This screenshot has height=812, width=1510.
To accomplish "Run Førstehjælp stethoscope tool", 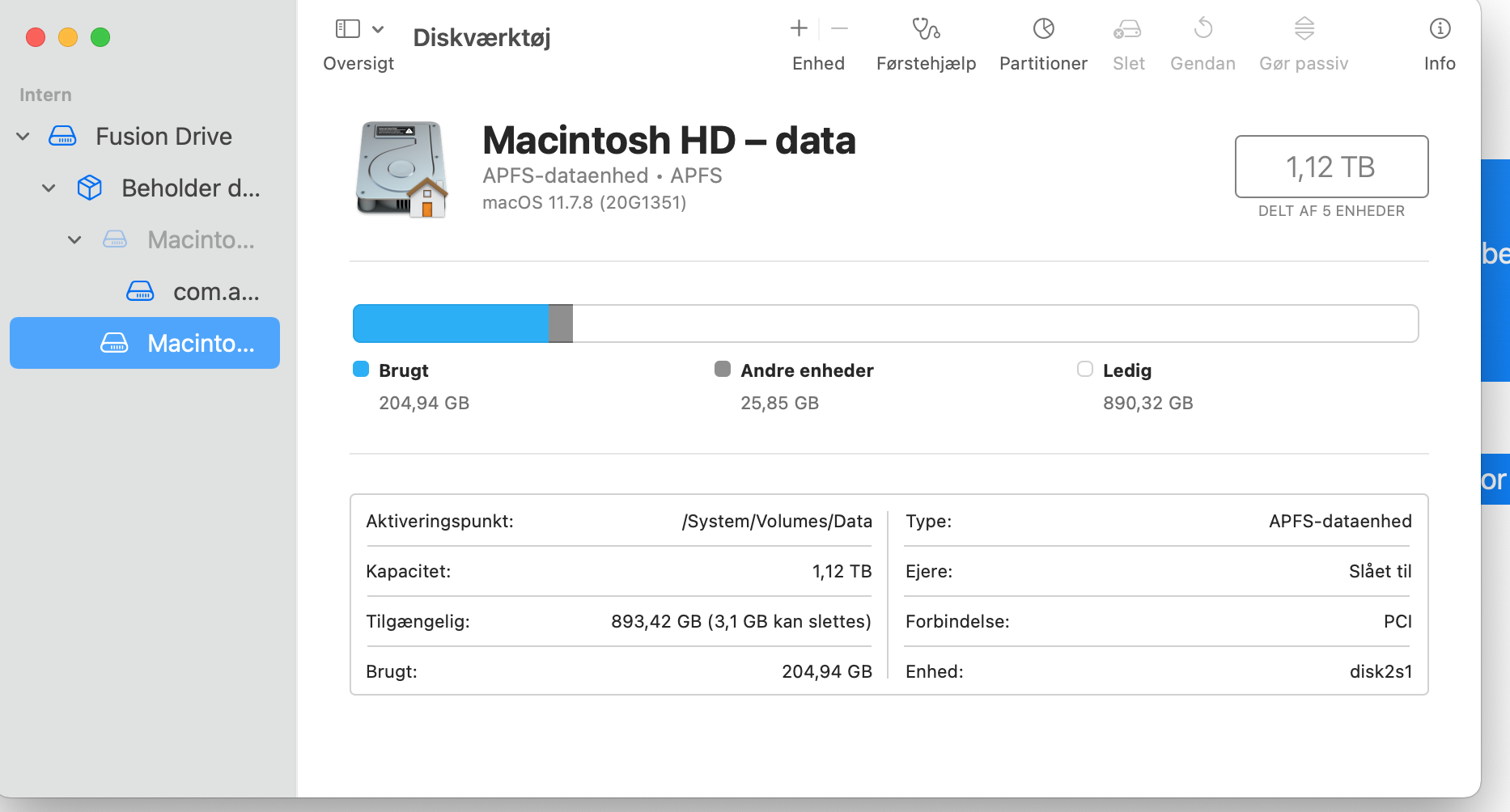I will point(926,29).
